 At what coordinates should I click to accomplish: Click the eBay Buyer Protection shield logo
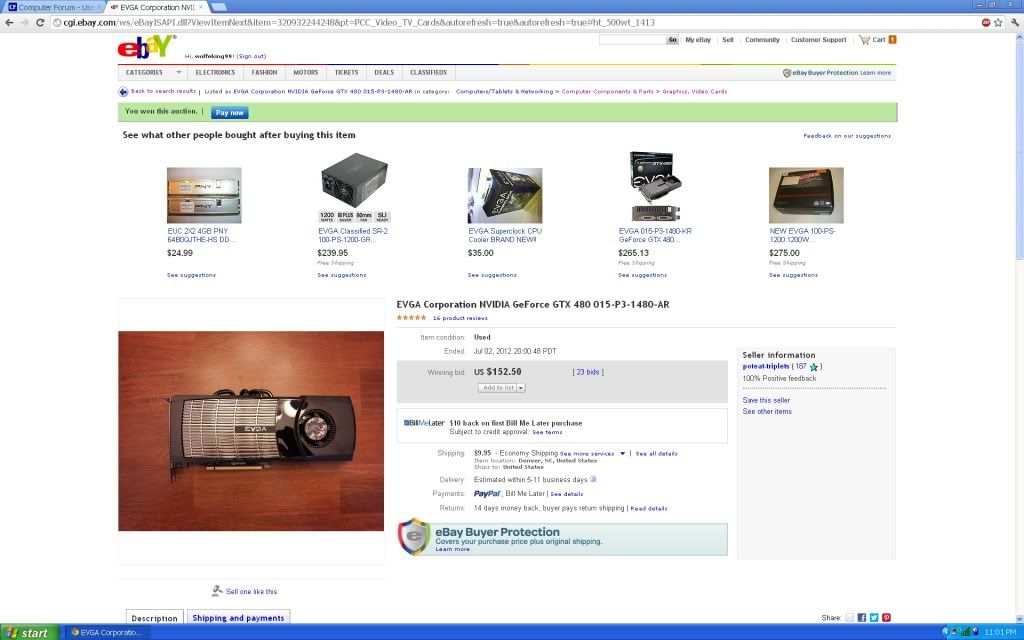(x=415, y=537)
